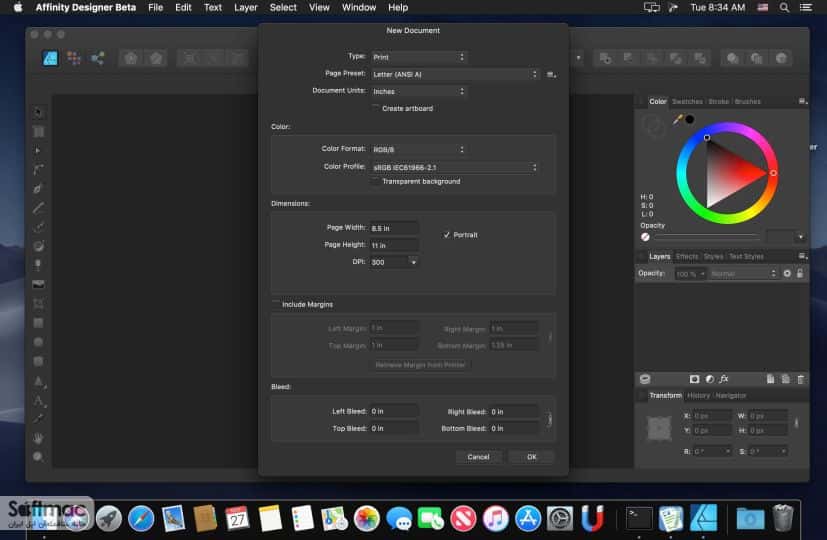Screen dimensions: 827x540
Task: Open the layer blend mode dropdown
Action: click(x=744, y=273)
